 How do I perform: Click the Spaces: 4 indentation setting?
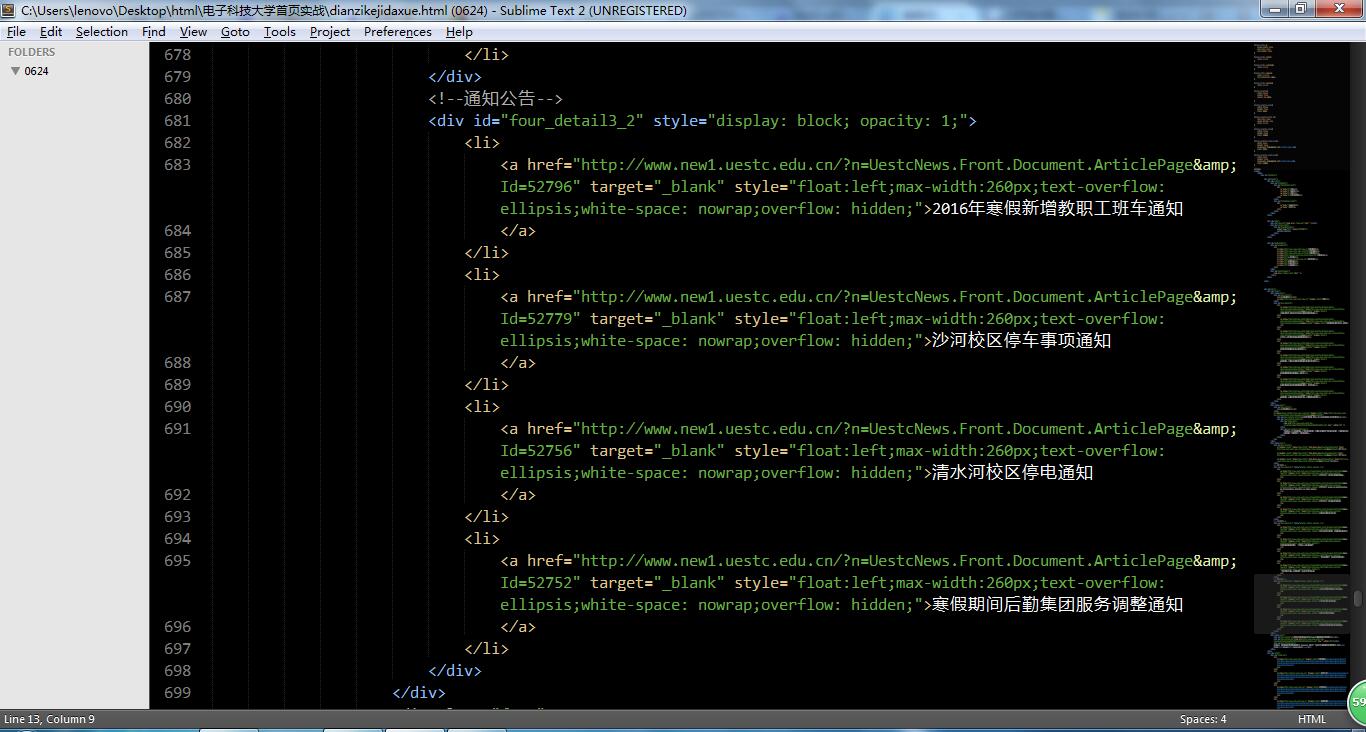1203,719
